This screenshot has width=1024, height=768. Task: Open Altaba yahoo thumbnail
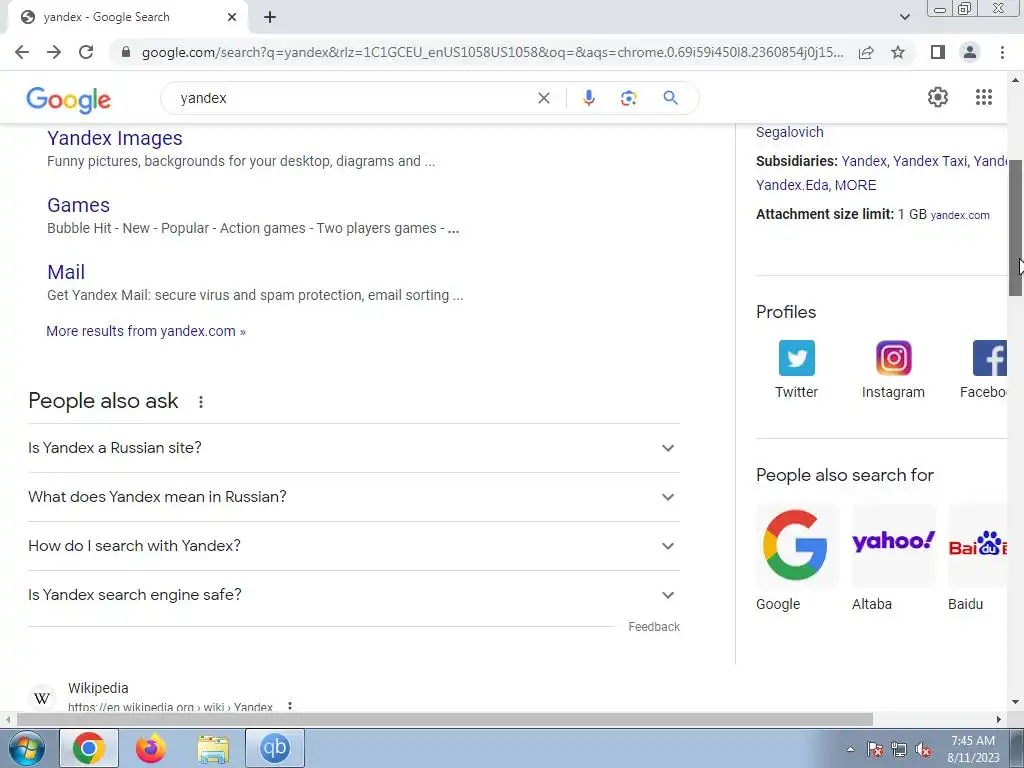tap(893, 545)
